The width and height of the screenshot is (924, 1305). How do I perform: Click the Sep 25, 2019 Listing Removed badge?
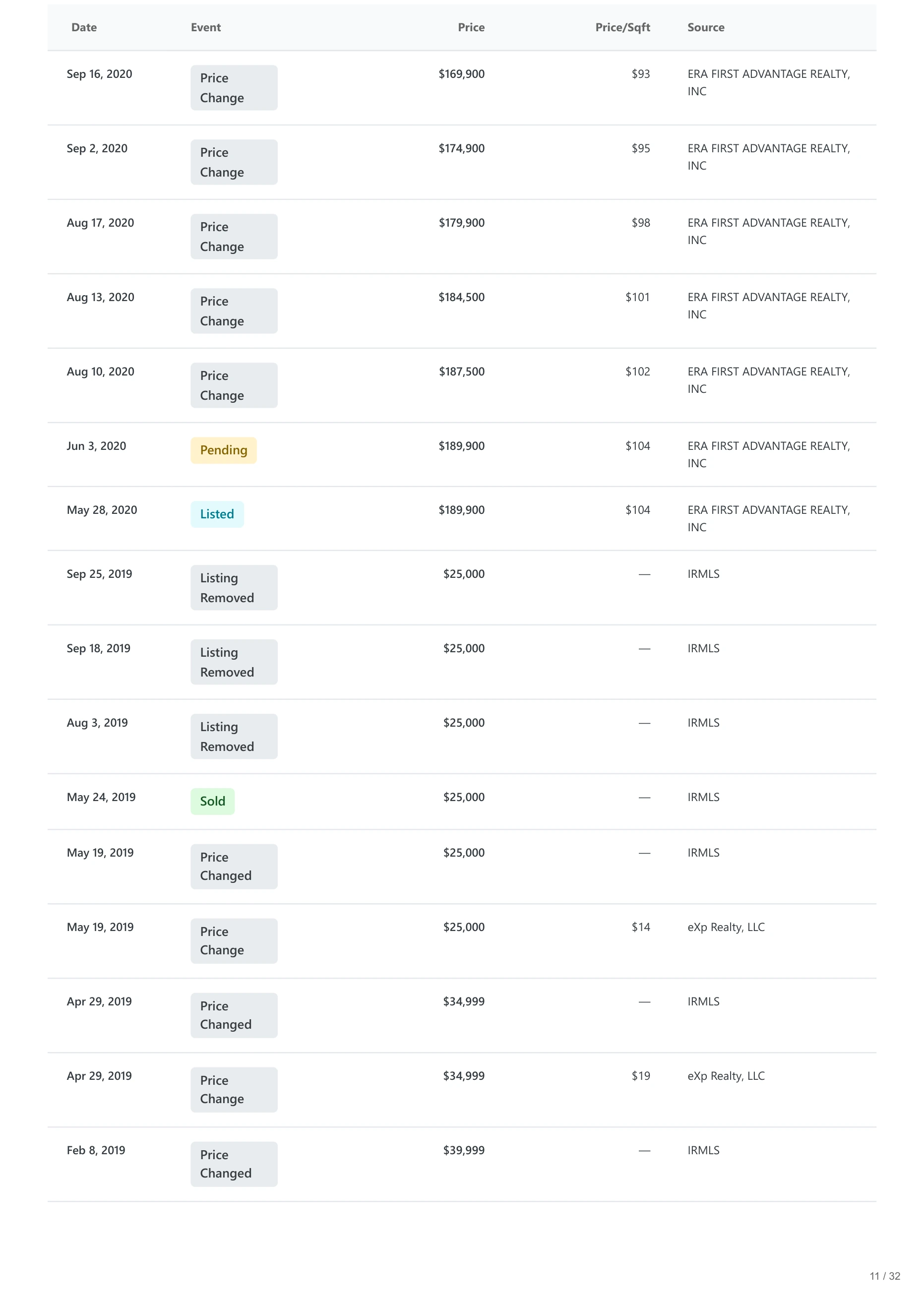[x=234, y=588]
